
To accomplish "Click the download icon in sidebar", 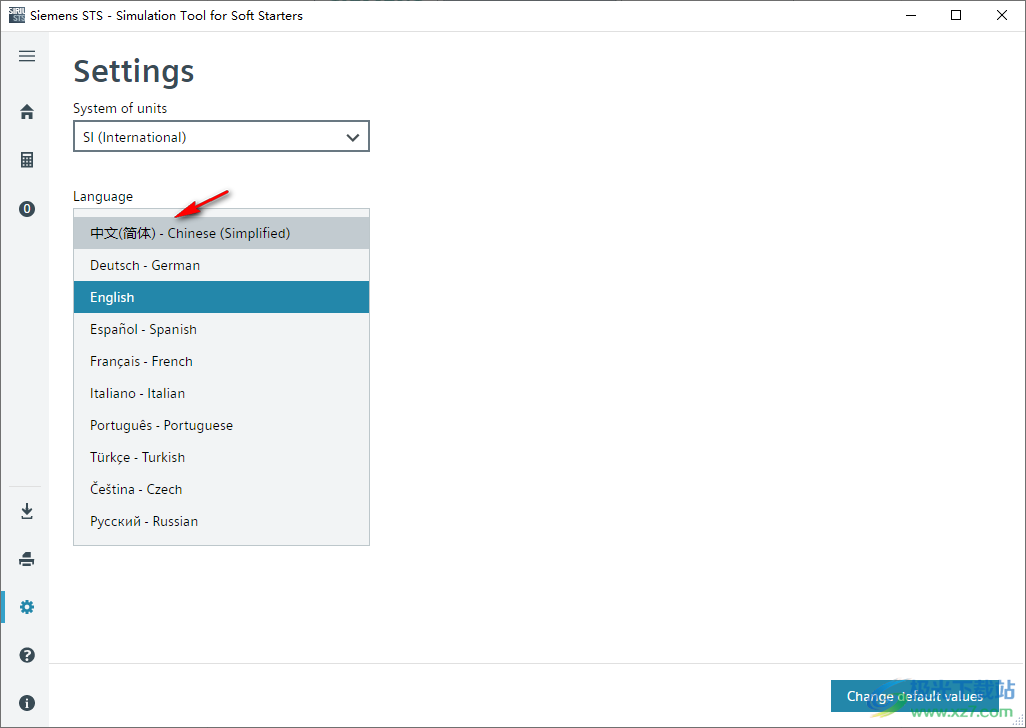I will tap(27, 511).
